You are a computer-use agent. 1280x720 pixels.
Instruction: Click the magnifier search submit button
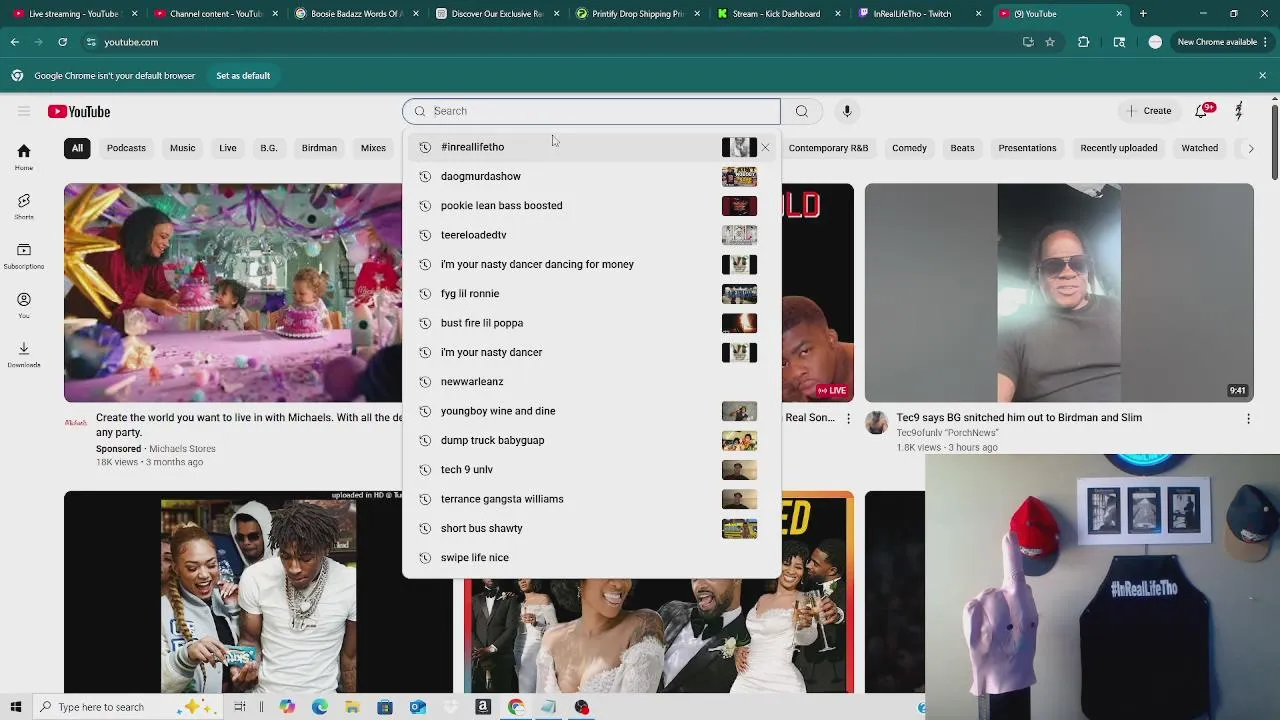[x=802, y=111]
